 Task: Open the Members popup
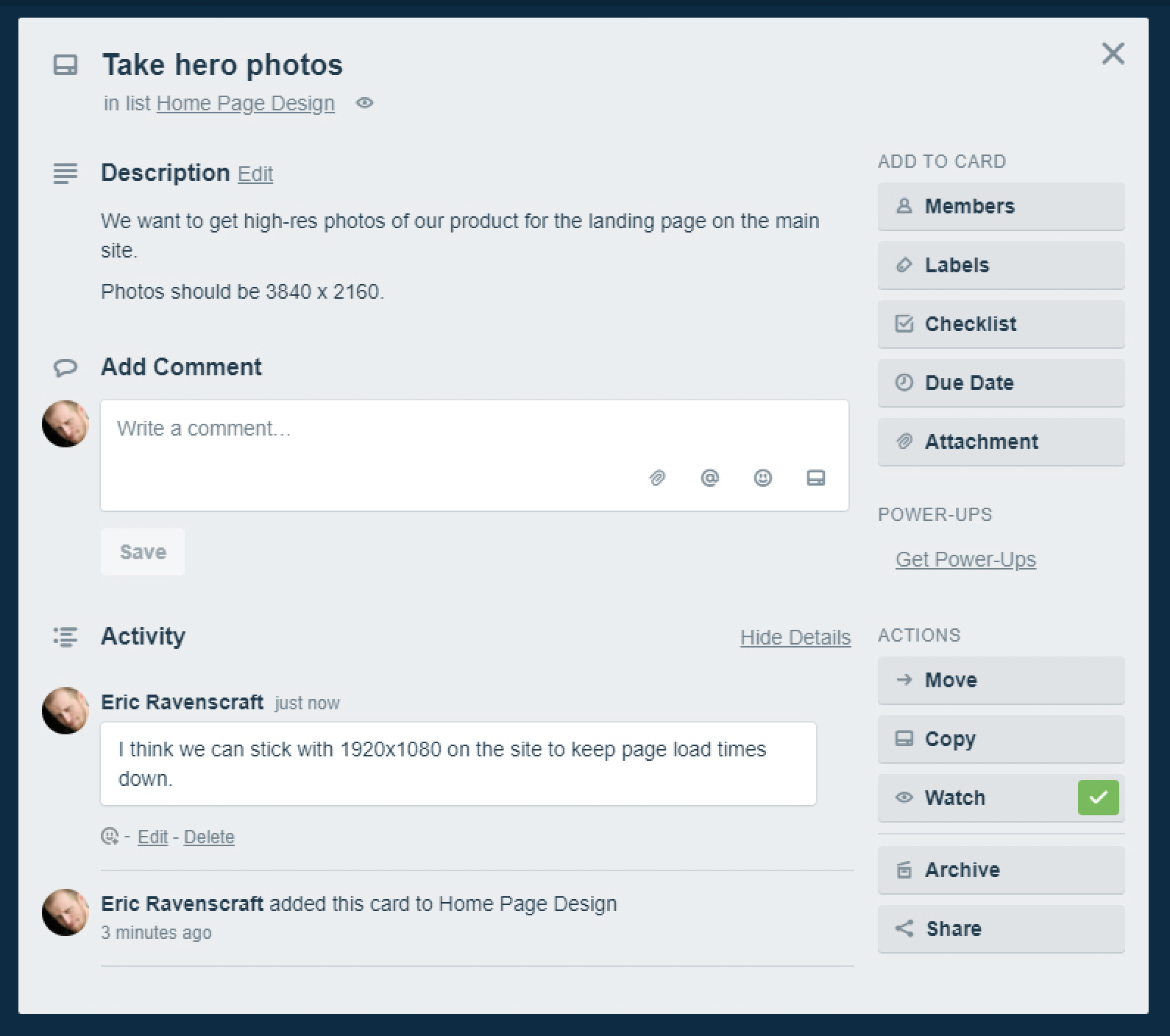[x=1001, y=206]
